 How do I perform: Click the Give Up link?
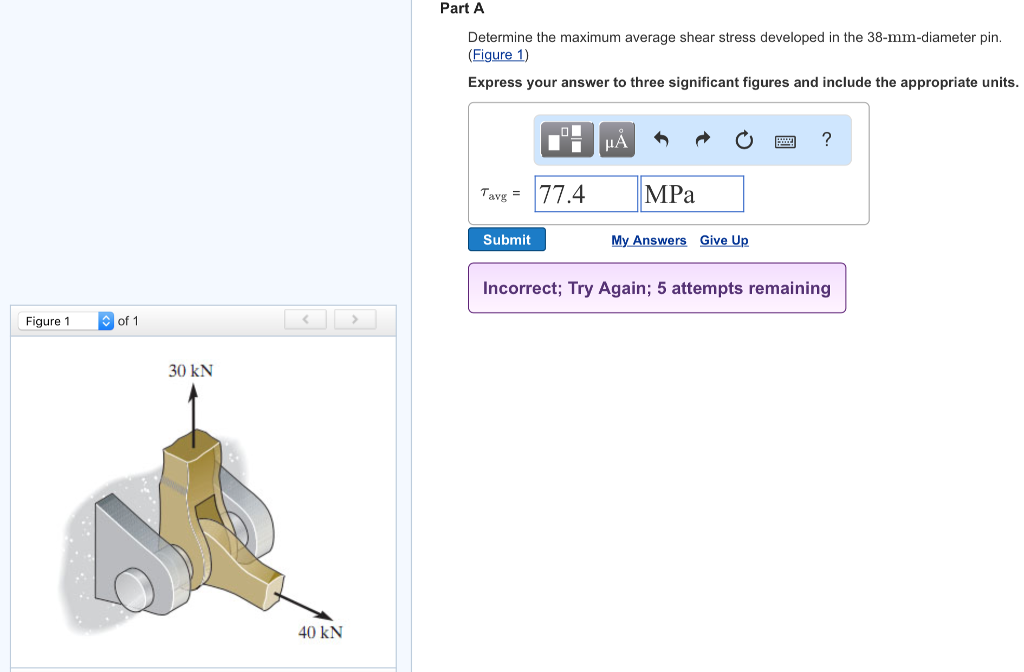coord(724,240)
